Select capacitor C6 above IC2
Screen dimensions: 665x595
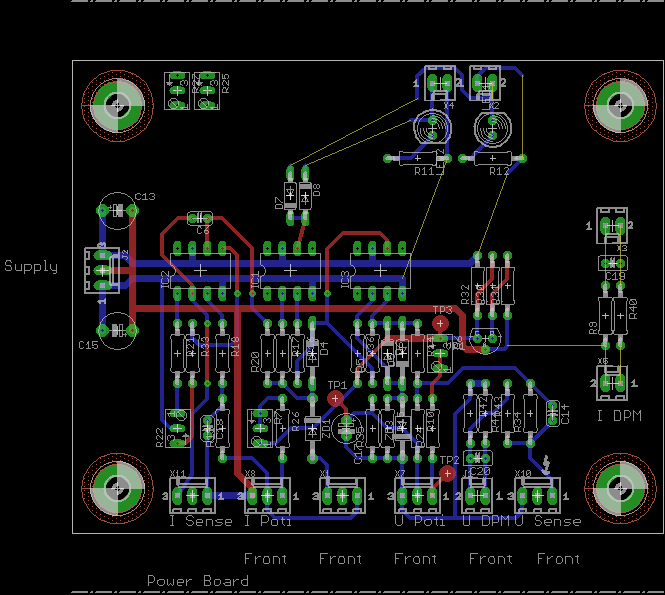point(200,218)
